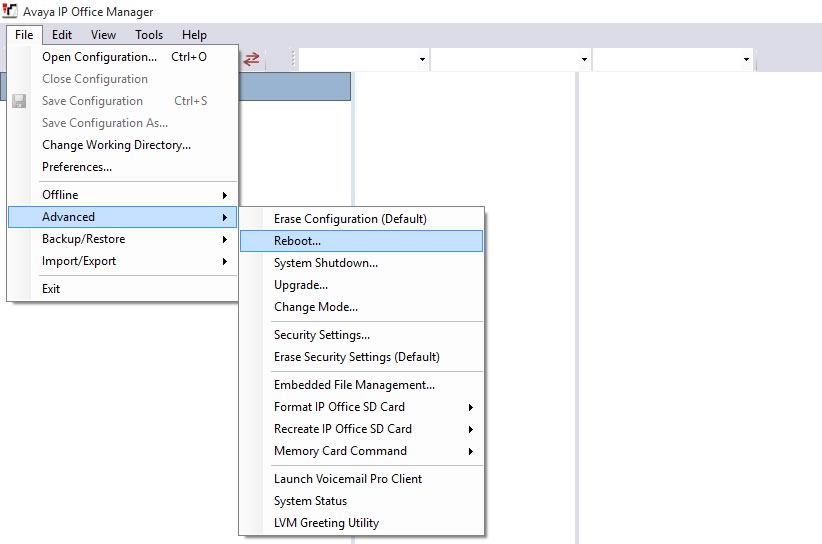Open the third toolbar dropdown
The image size is (822, 544).
point(746,59)
